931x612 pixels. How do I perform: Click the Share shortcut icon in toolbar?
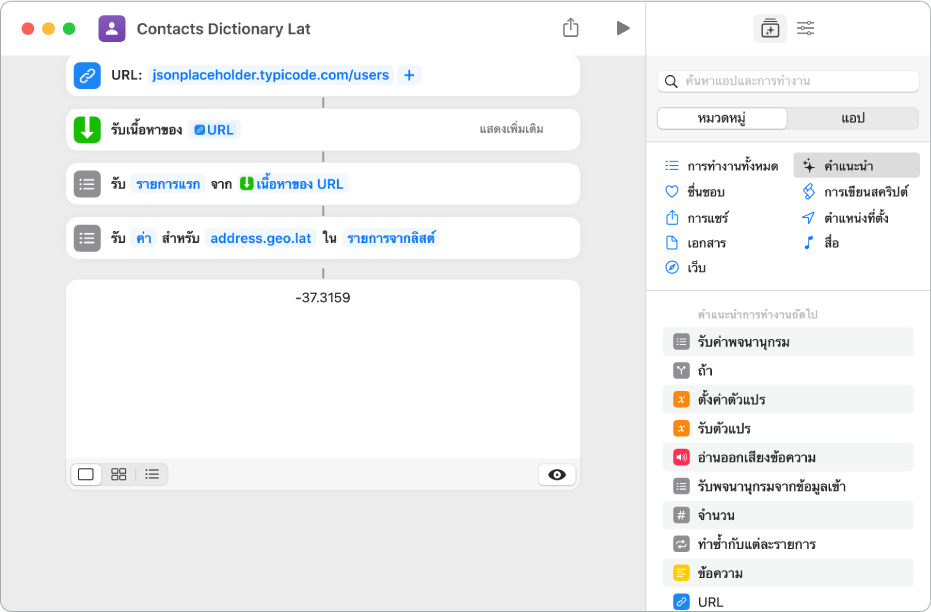(x=571, y=28)
